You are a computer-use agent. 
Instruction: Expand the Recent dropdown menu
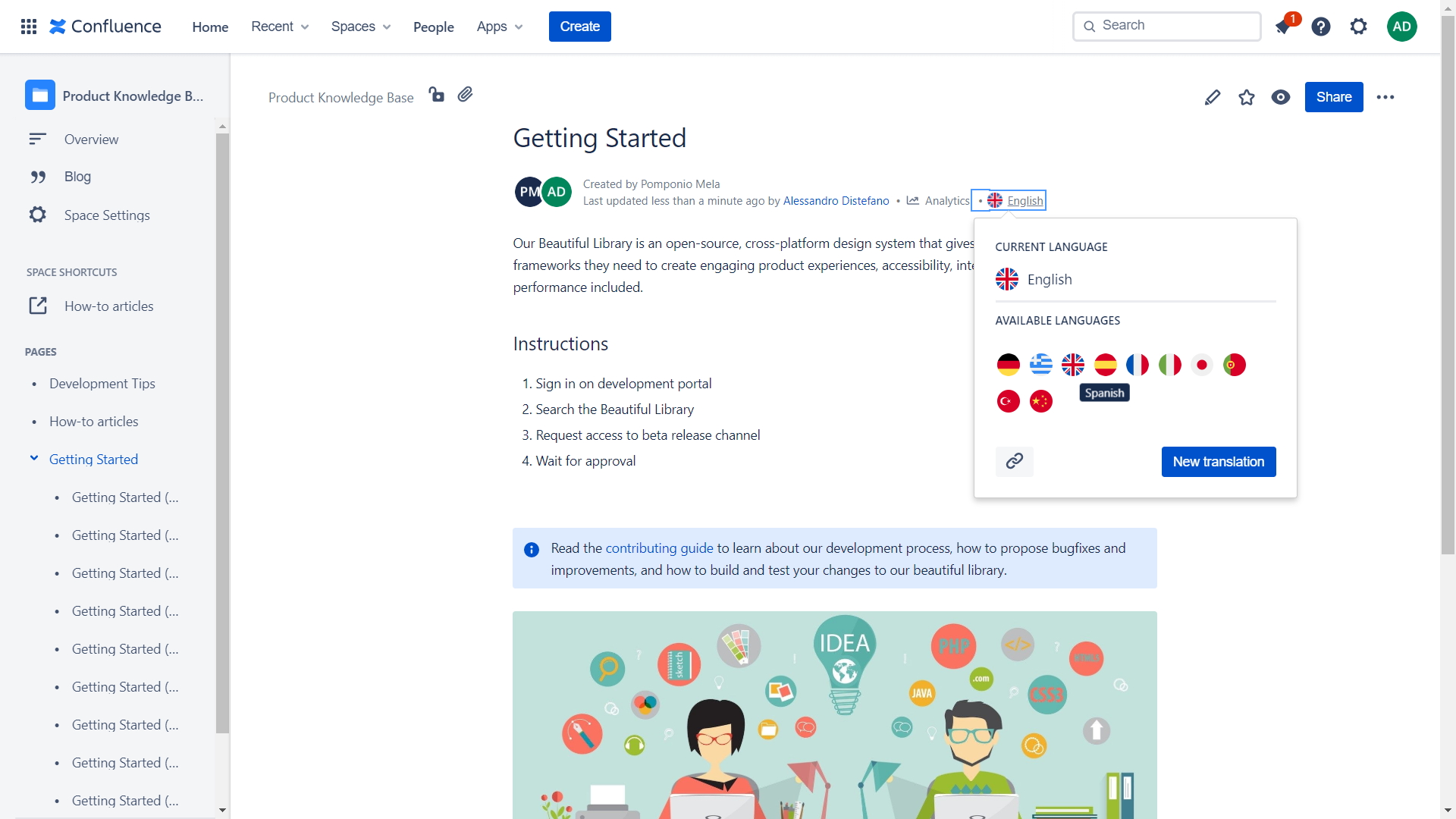coord(280,27)
